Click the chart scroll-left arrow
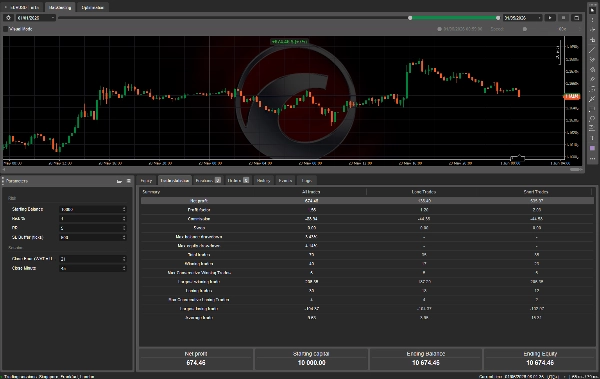 pos(4,169)
